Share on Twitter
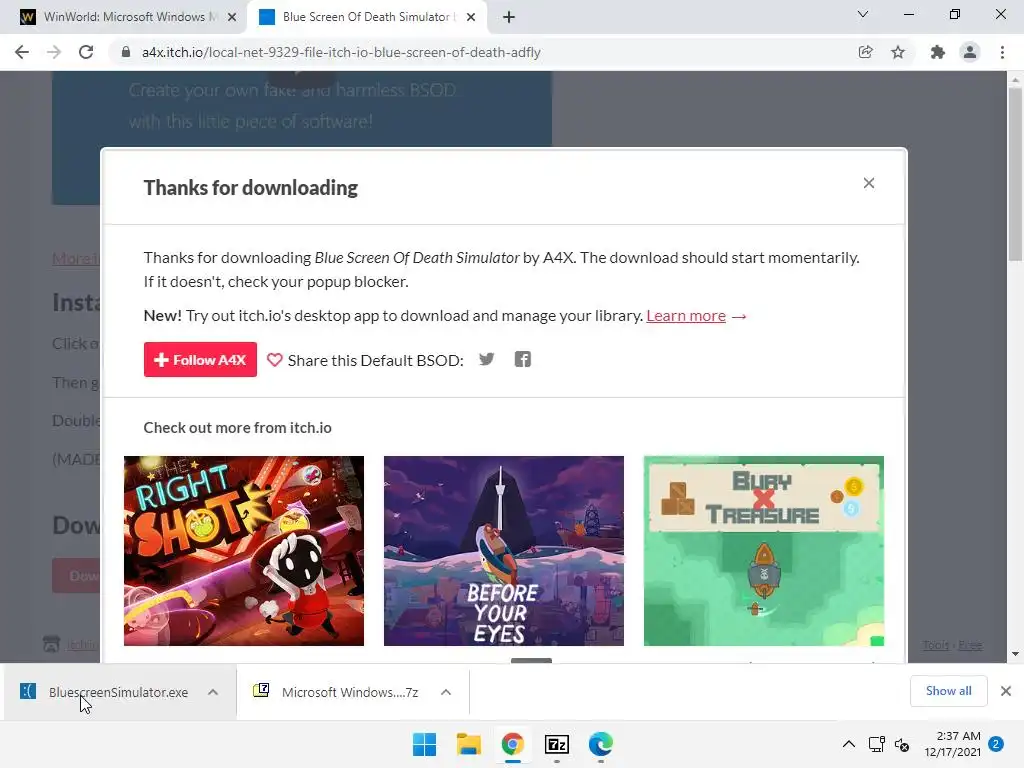This screenshot has height=768, width=1024. [x=487, y=359]
